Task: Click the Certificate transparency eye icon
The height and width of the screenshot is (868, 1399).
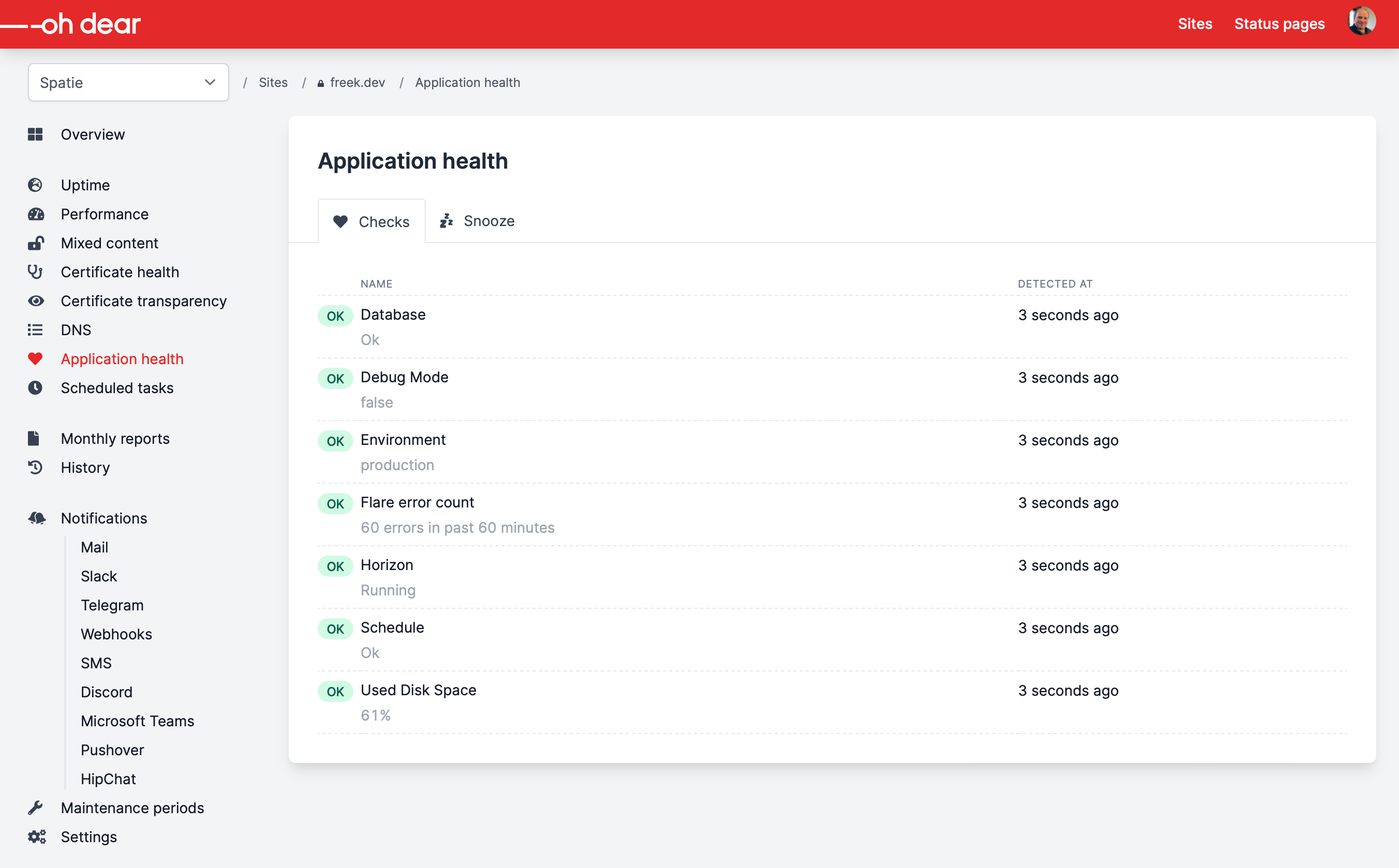Action: (x=36, y=301)
